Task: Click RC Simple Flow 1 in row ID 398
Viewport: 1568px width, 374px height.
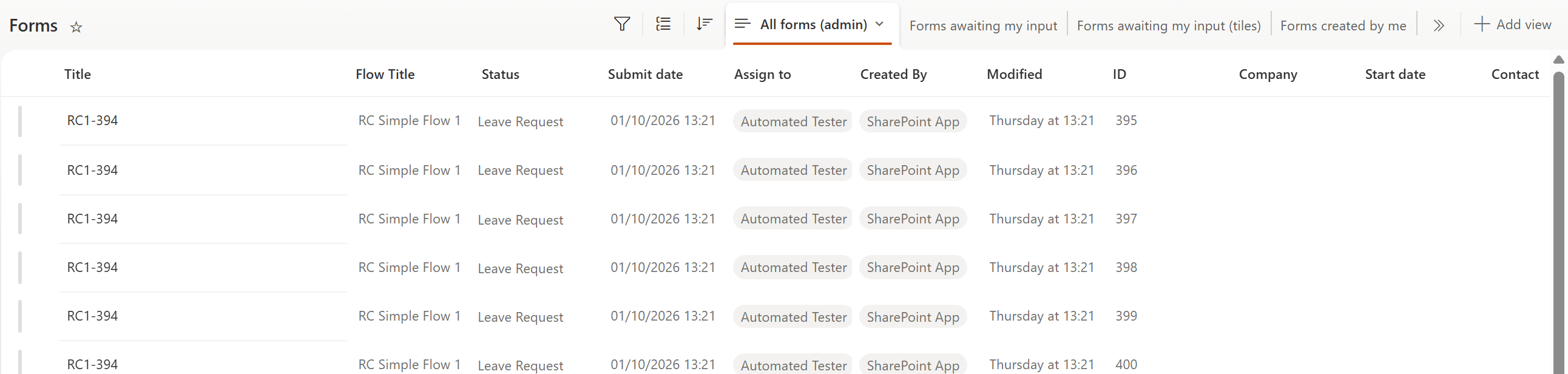Action: click(x=409, y=267)
